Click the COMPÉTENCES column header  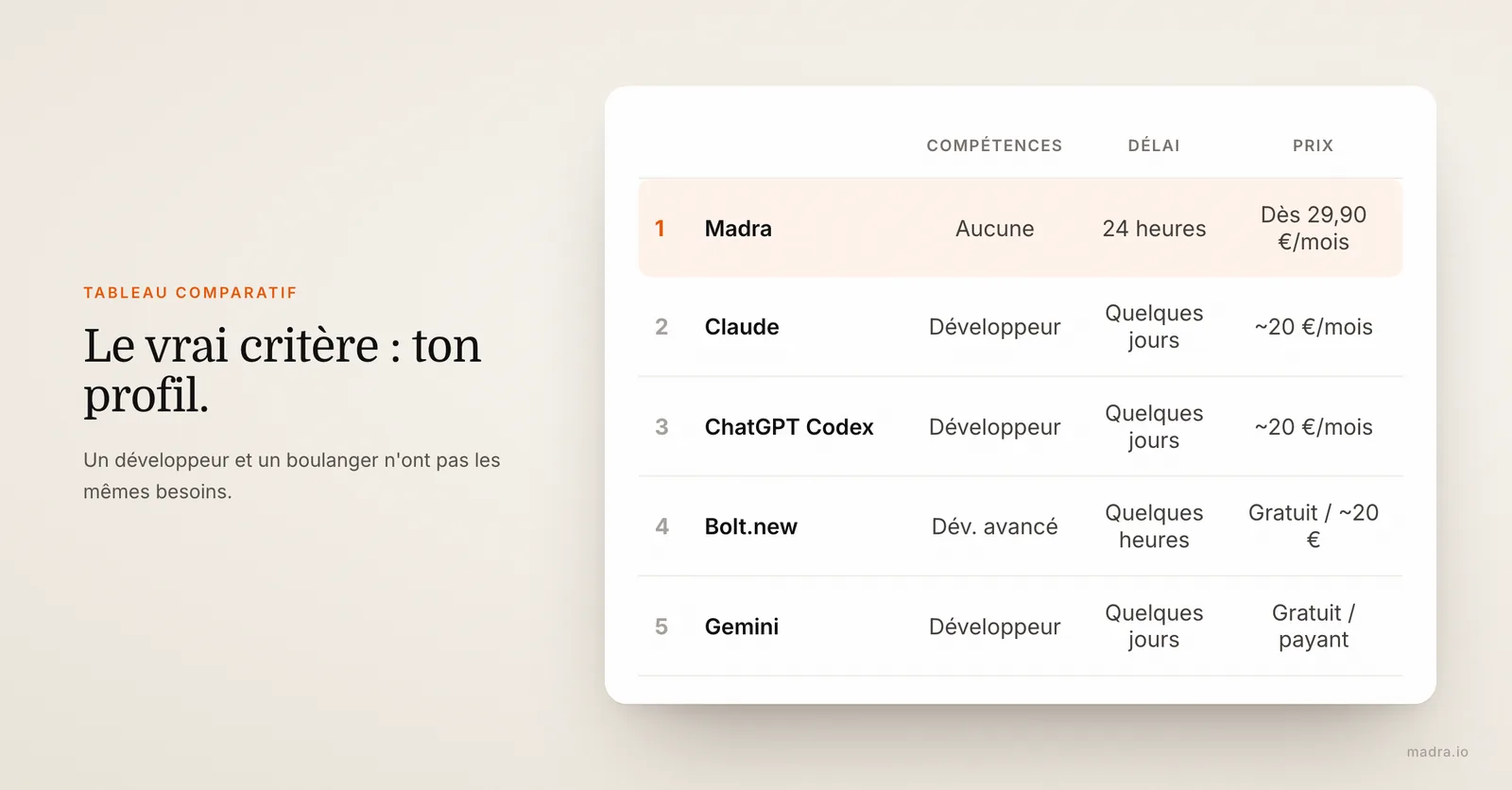(x=994, y=146)
